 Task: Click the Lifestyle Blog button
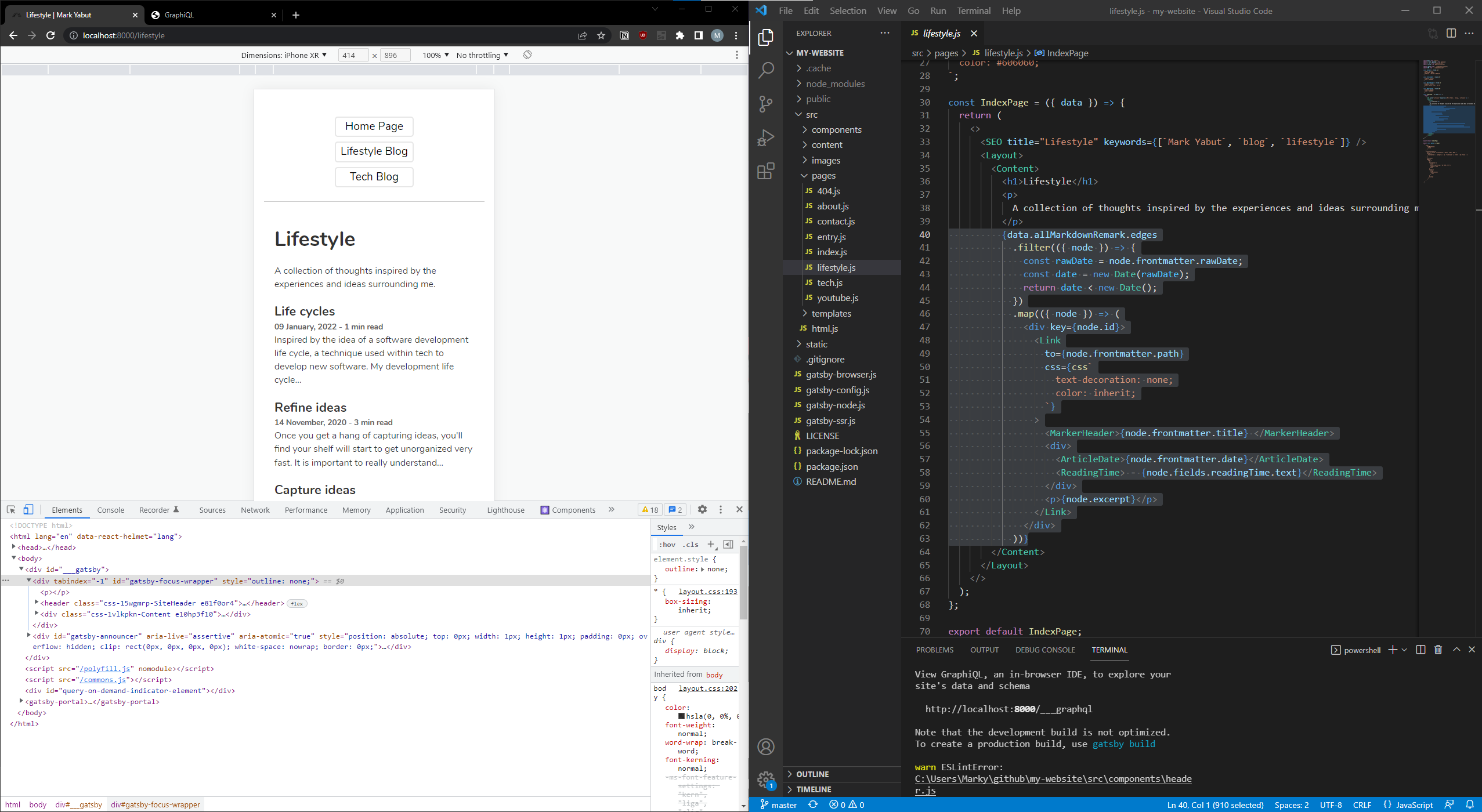pos(374,151)
